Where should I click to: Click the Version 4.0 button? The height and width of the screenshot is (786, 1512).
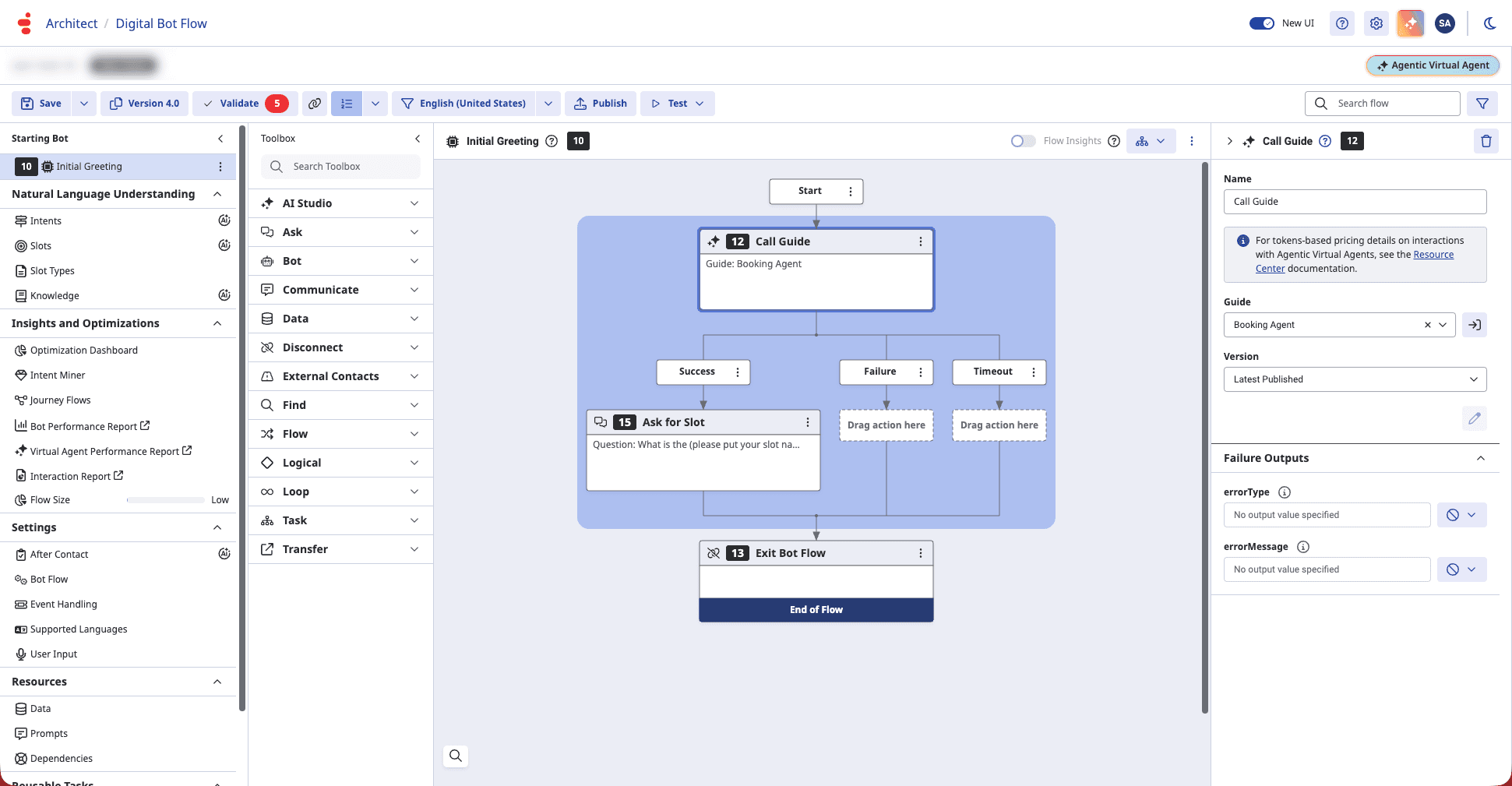[144, 104]
